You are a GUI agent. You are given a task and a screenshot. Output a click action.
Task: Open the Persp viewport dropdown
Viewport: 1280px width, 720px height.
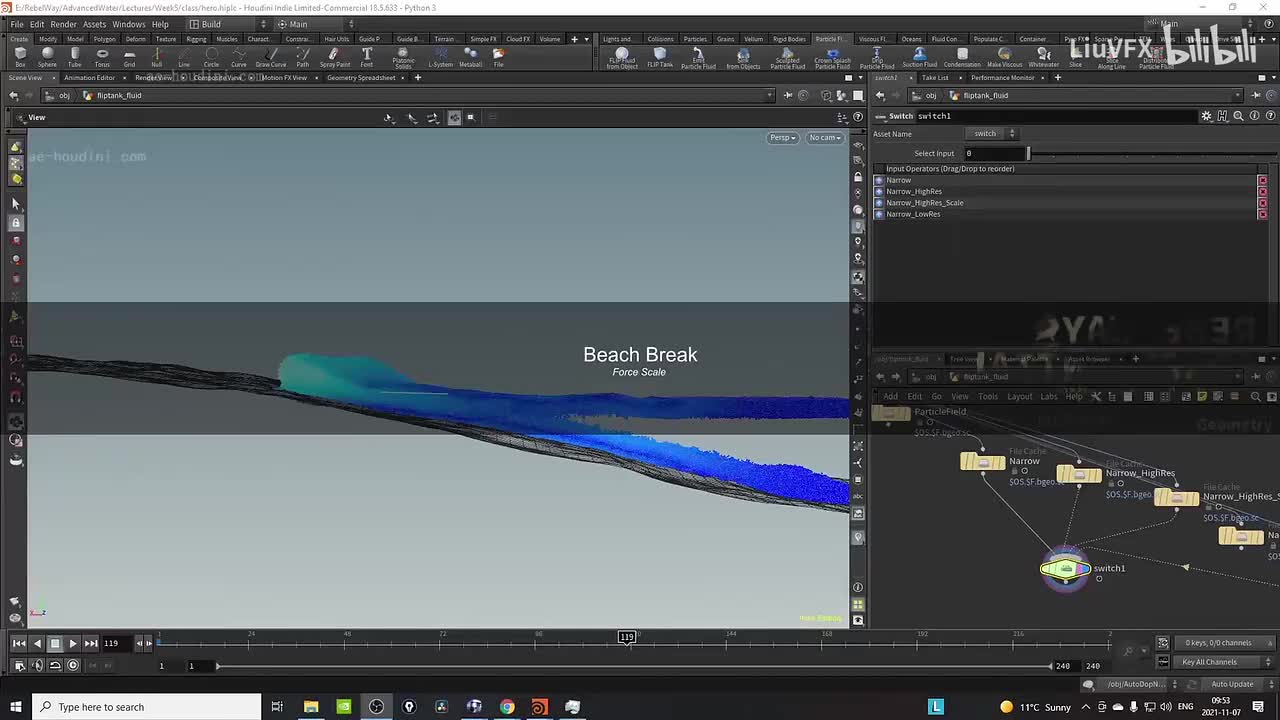[x=782, y=137]
